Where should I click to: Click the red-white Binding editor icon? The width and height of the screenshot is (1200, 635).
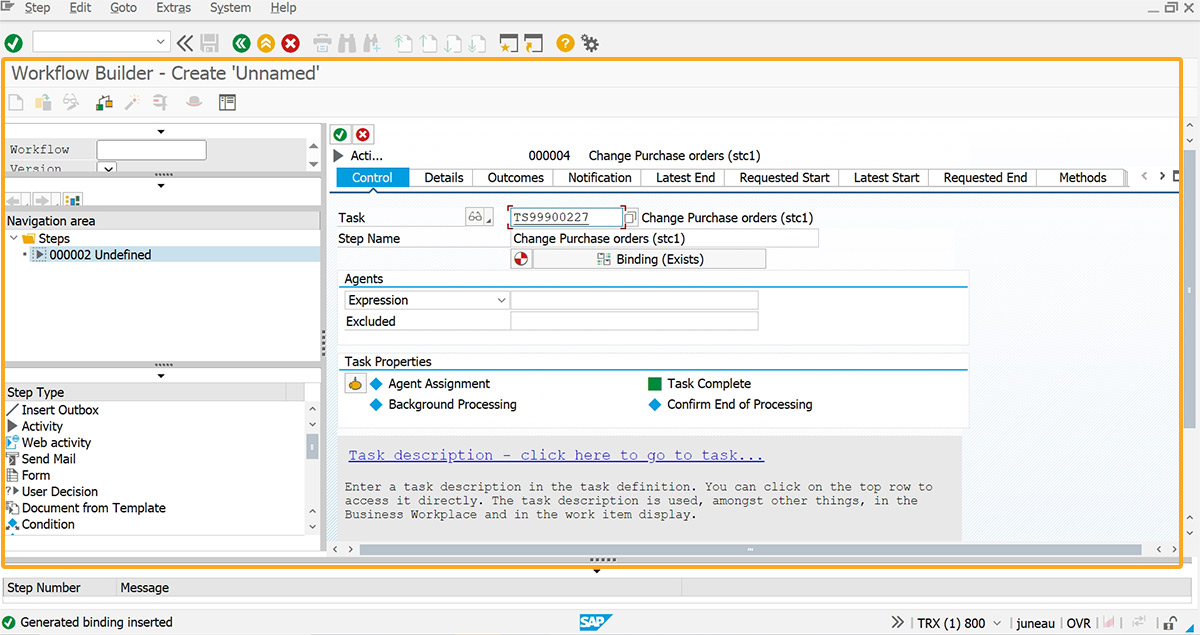pos(520,259)
